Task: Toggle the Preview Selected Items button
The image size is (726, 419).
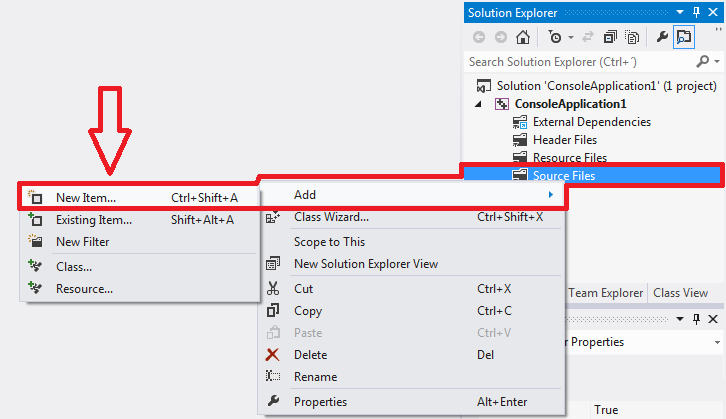Action: (684, 37)
